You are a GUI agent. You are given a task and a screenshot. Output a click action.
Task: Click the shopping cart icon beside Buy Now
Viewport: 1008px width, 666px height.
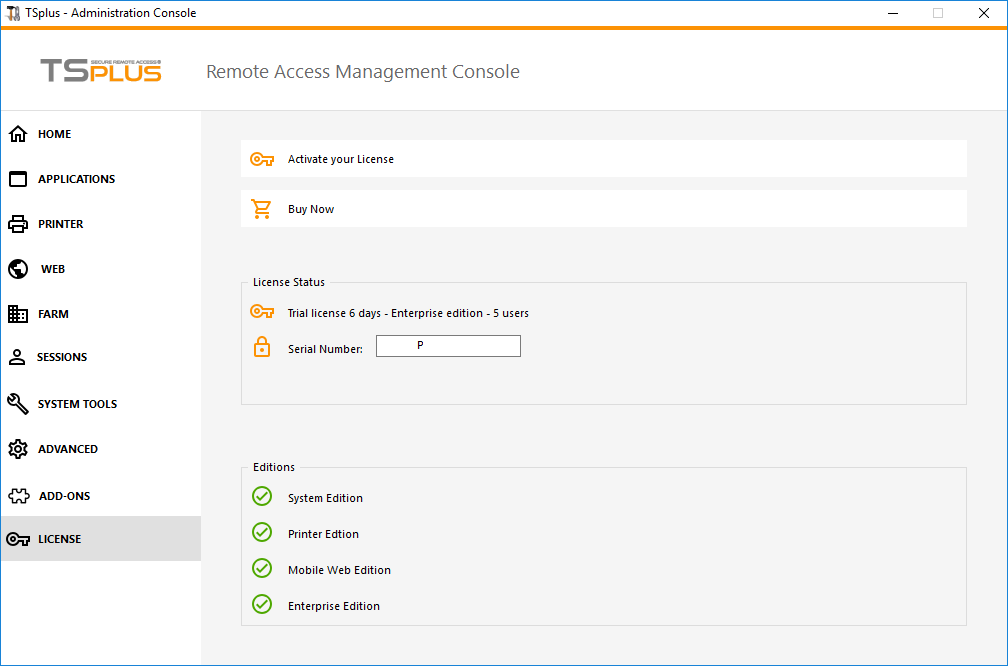[x=261, y=208]
